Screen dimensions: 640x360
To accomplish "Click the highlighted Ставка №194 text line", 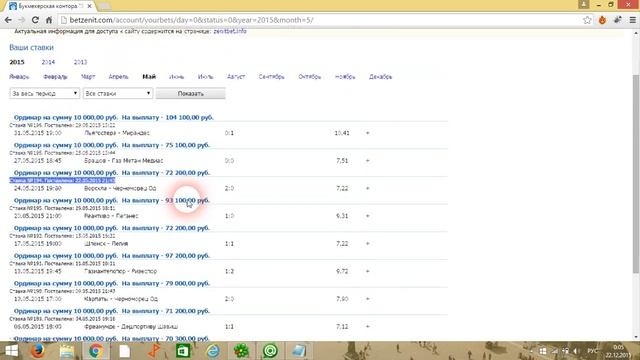I will pyautogui.click(x=62, y=180).
